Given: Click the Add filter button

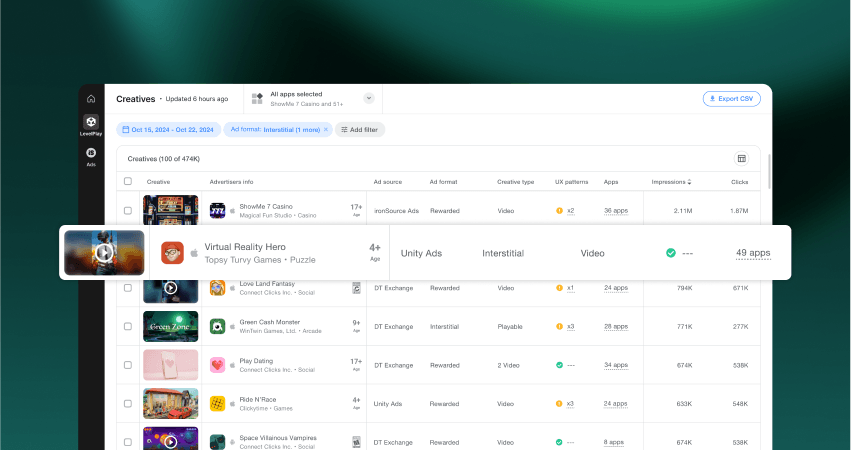Looking at the screenshot, I should [359, 130].
